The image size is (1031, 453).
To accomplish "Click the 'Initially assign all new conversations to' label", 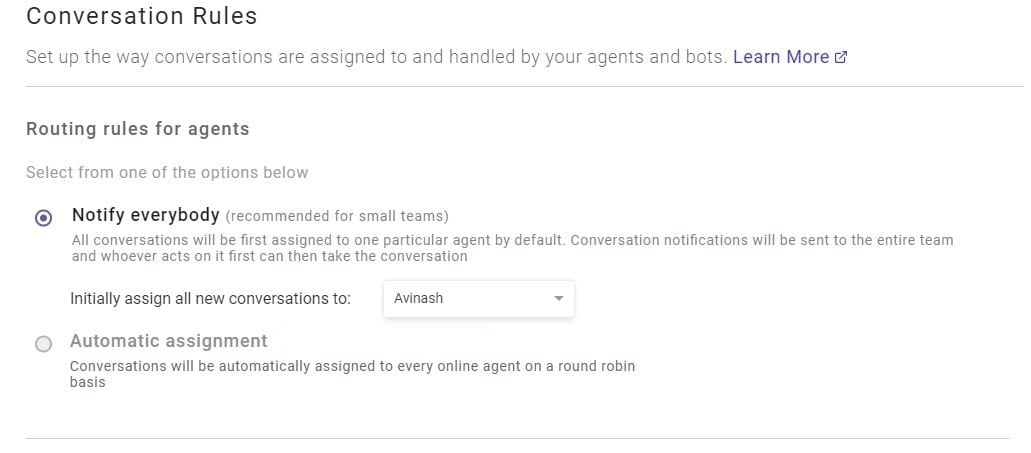I will point(210,298).
